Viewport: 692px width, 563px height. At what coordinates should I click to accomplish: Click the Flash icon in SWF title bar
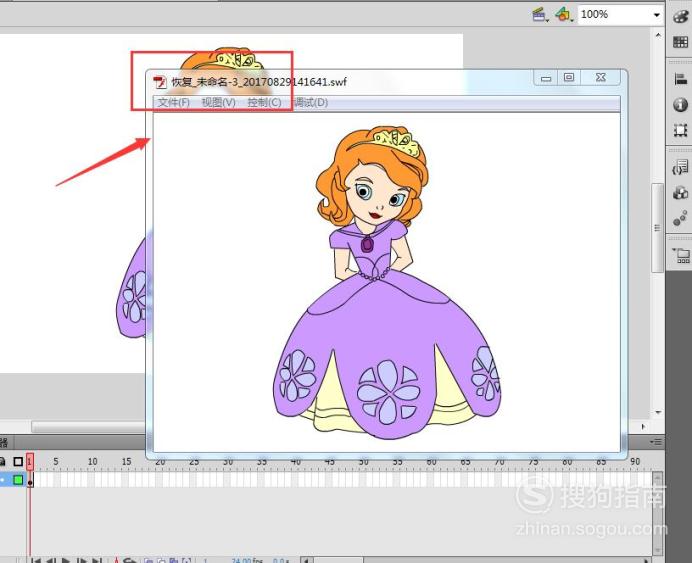pyautogui.click(x=160, y=82)
